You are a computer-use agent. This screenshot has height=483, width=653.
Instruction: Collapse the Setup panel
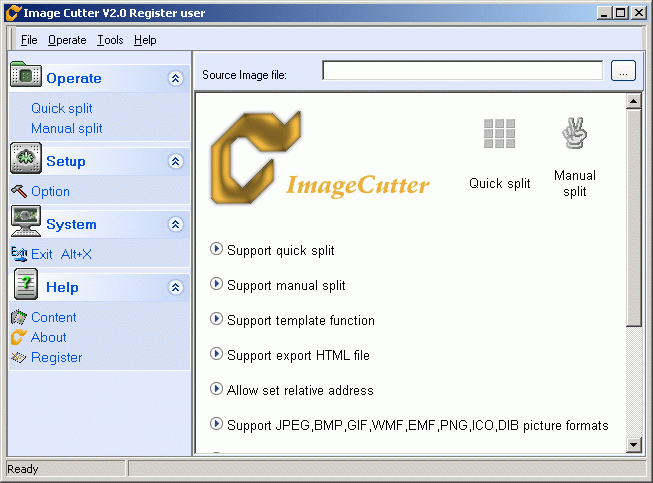pos(176,161)
